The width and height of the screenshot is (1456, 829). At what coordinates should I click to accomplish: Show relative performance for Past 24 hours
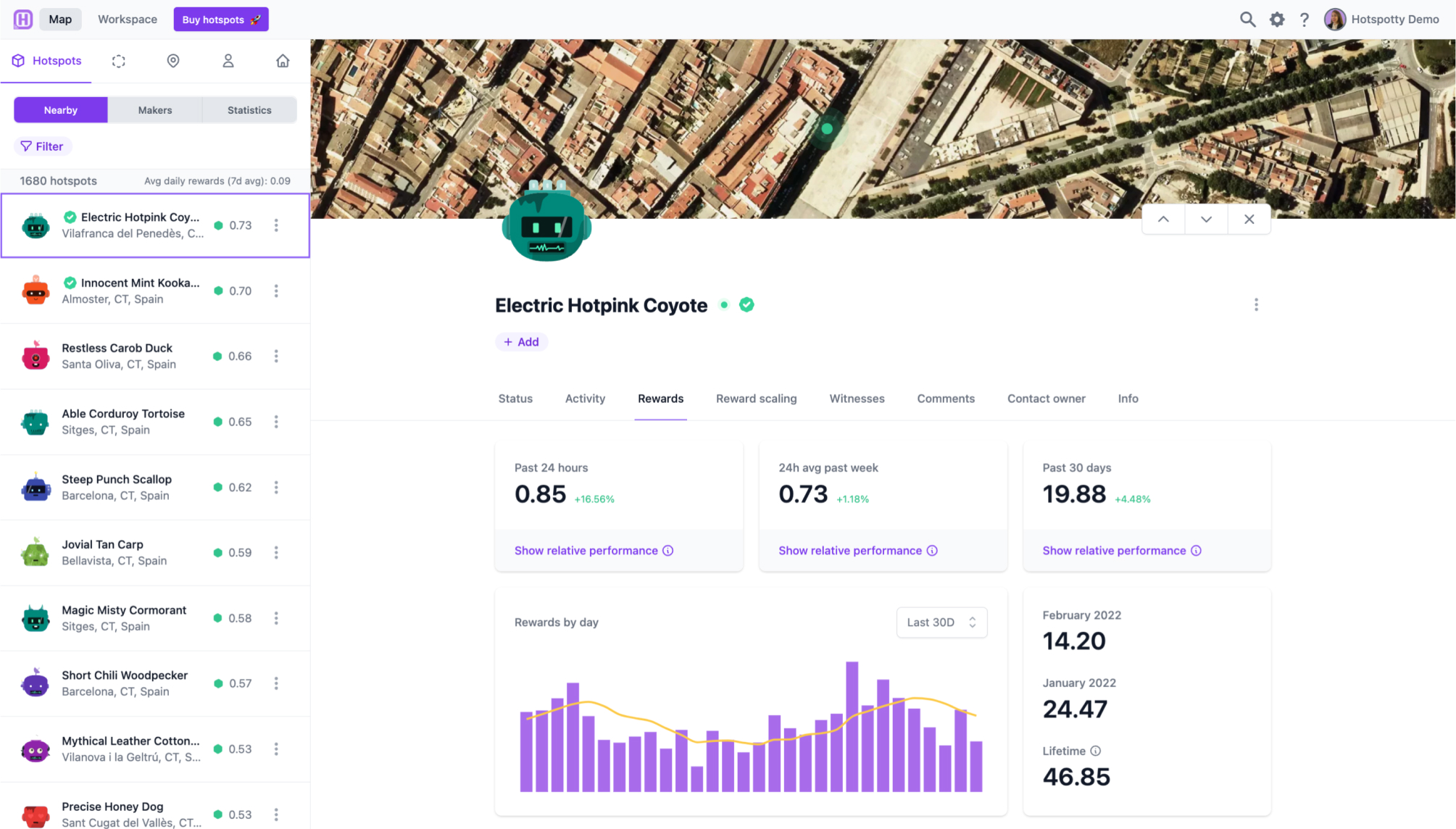586,551
